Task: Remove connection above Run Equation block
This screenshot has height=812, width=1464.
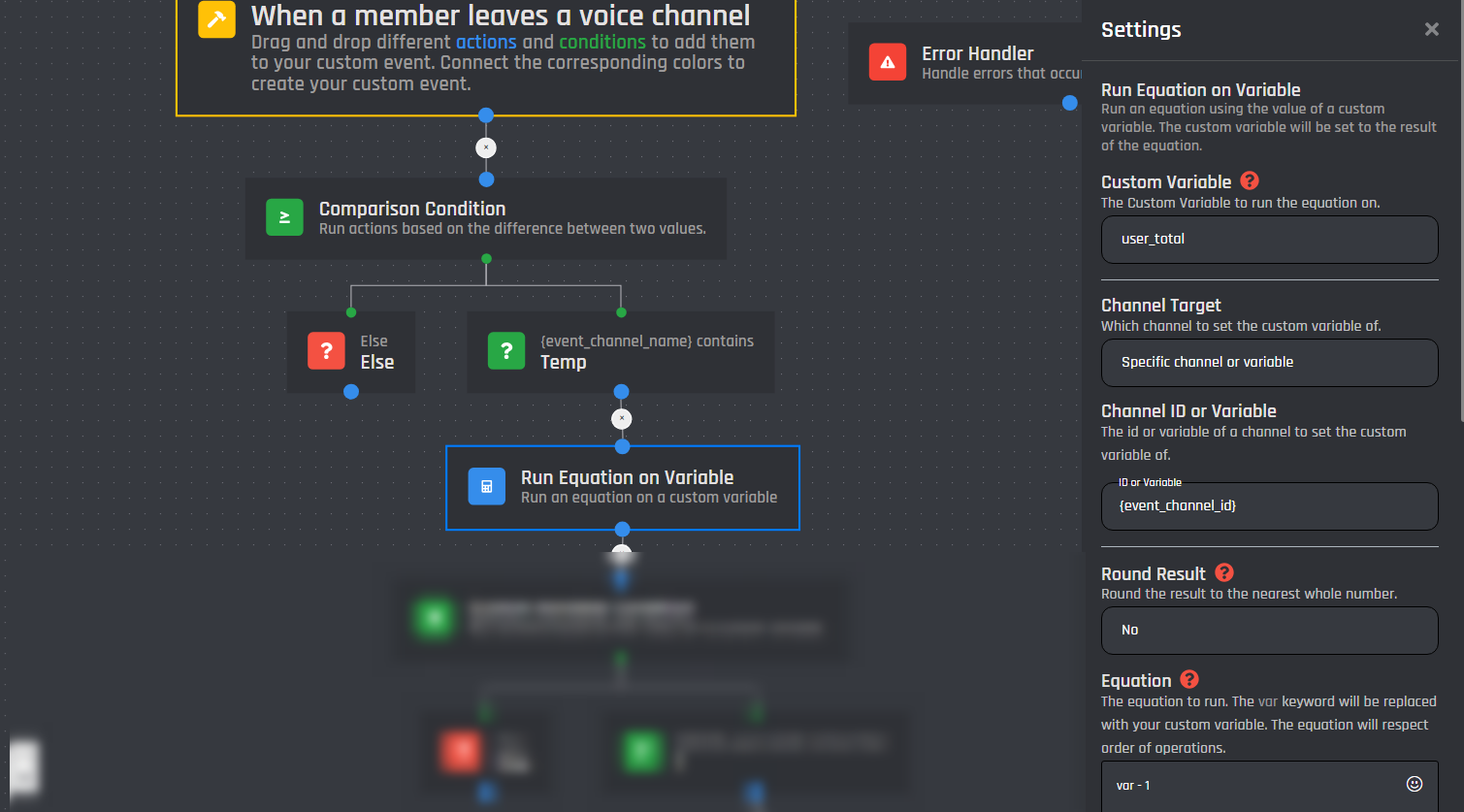Action: point(622,419)
